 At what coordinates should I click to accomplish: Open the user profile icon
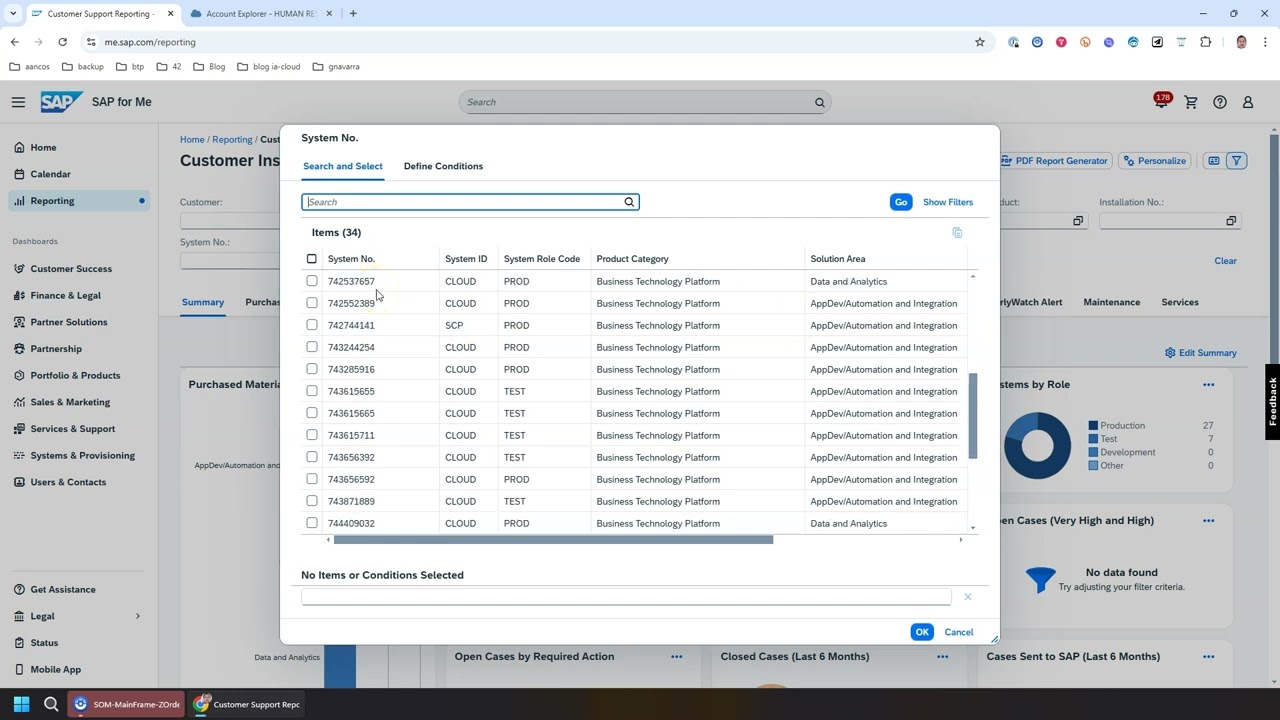(1248, 102)
